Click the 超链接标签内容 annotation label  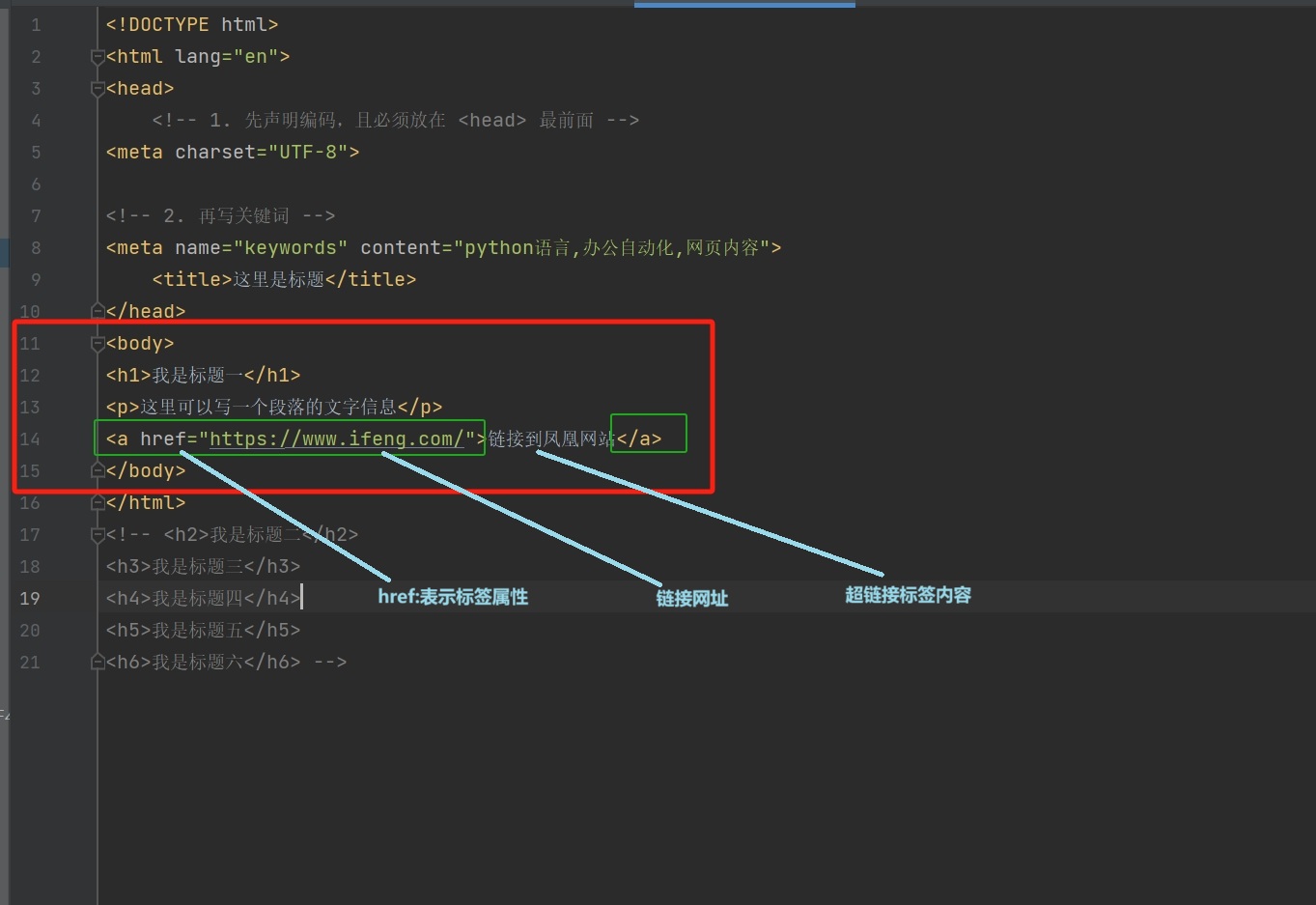907,596
